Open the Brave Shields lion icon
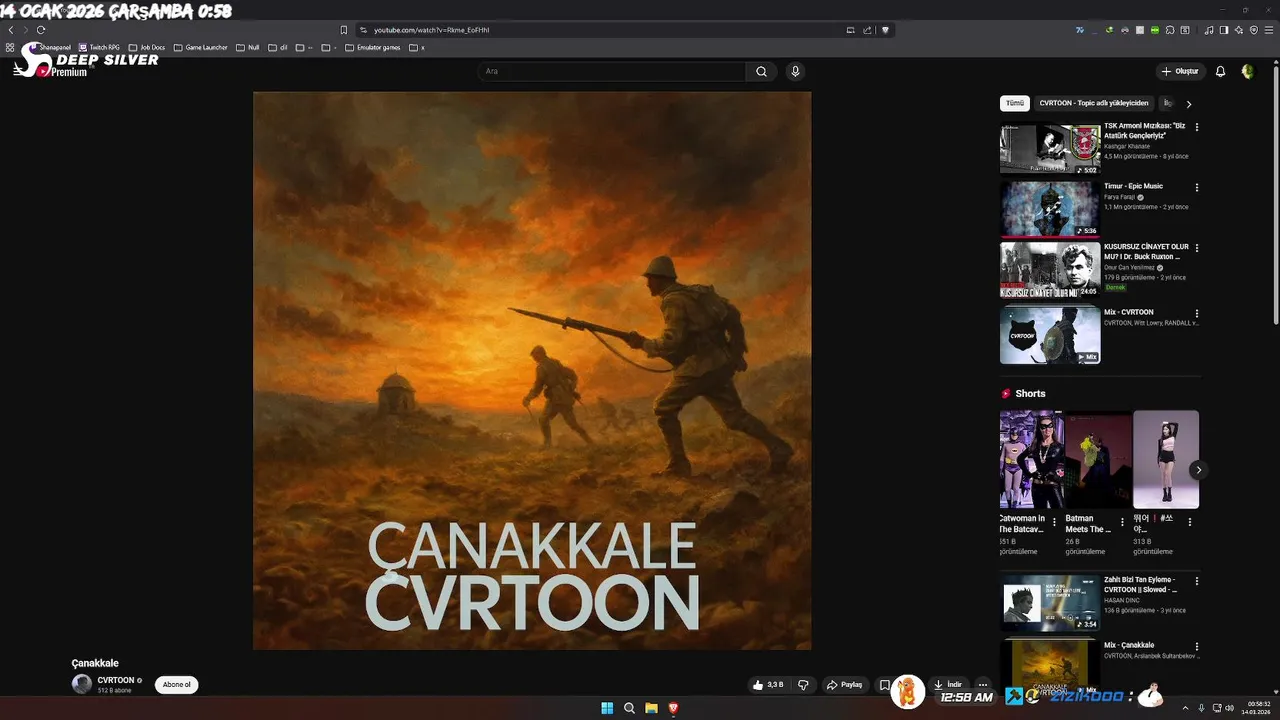Viewport: 1280px width, 720px height. (885, 30)
